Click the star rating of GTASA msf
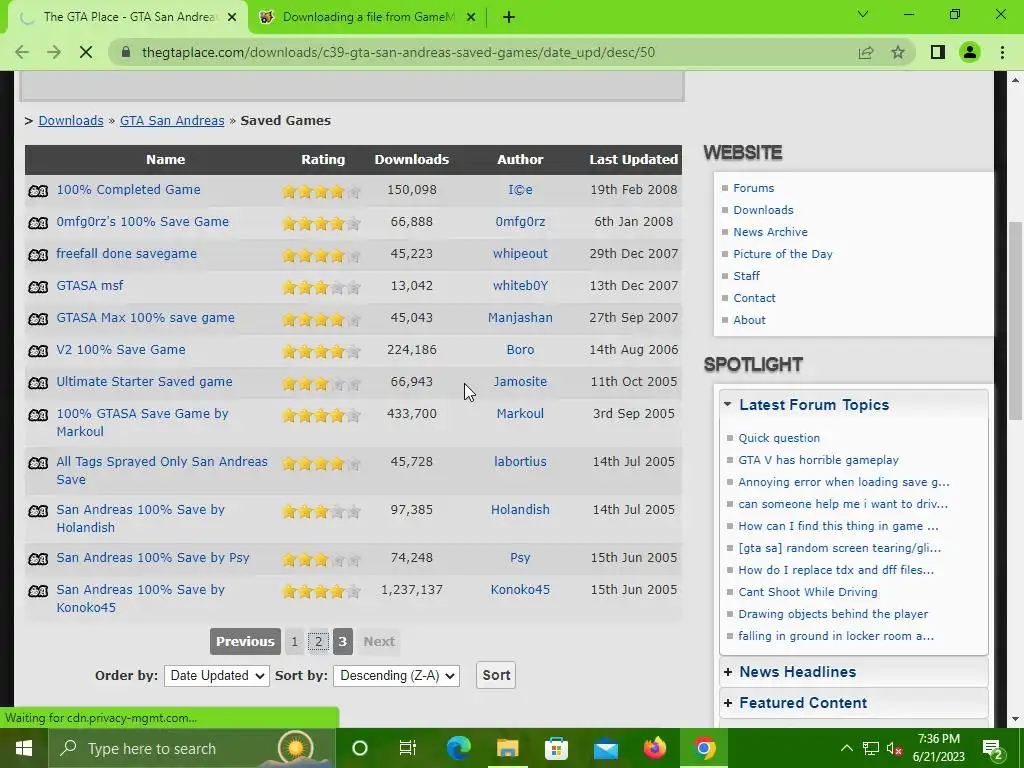 click(x=321, y=287)
